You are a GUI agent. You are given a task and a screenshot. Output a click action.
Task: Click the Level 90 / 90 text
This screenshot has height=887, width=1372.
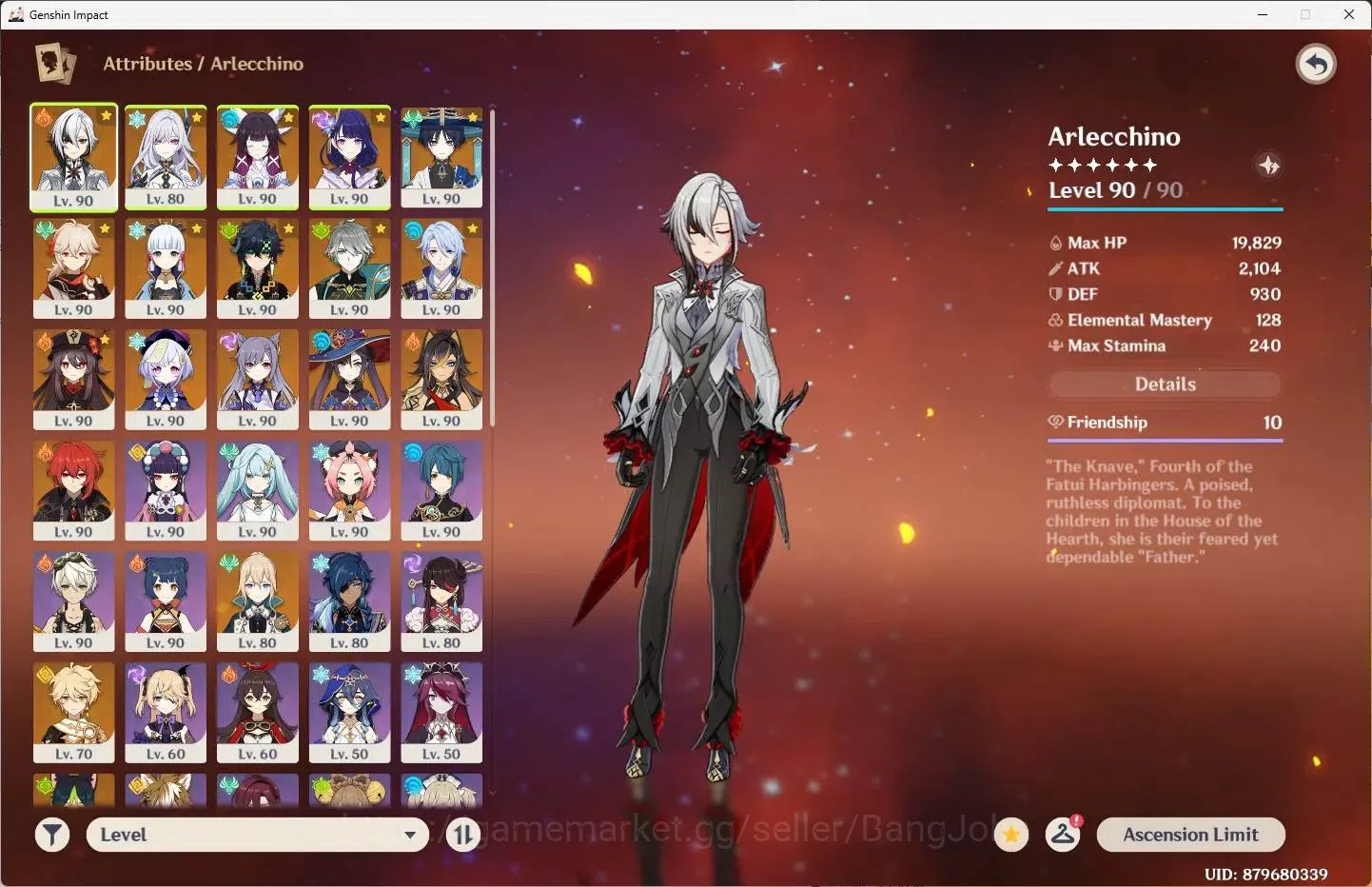click(x=1115, y=190)
